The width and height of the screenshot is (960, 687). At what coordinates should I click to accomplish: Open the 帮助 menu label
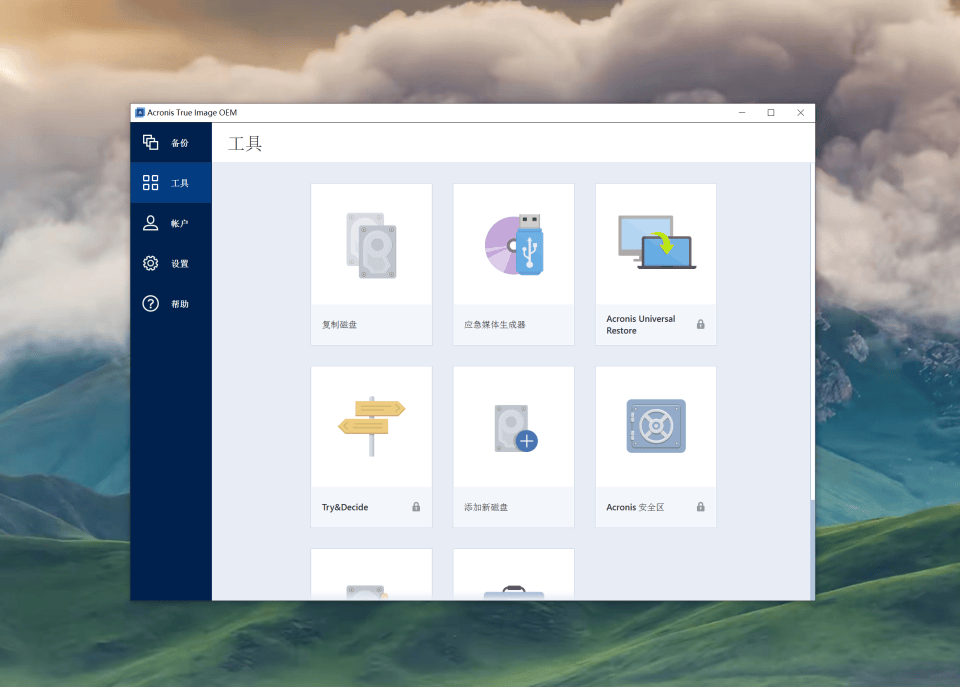180,304
